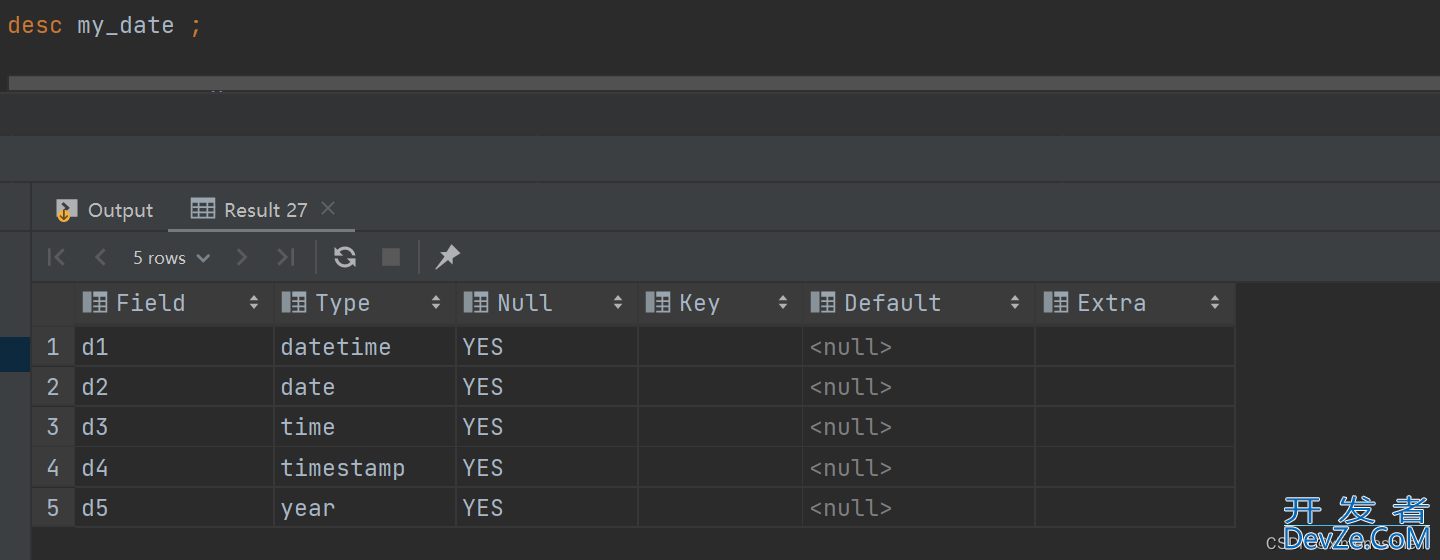Select the Result 27 tab
Screen dimensions: 1440x560
point(250,210)
